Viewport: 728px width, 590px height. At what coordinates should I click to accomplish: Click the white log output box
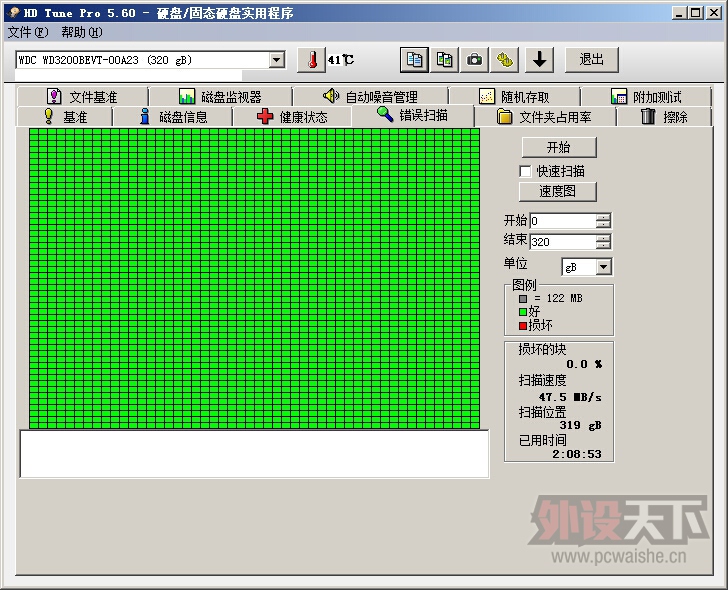pos(254,454)
